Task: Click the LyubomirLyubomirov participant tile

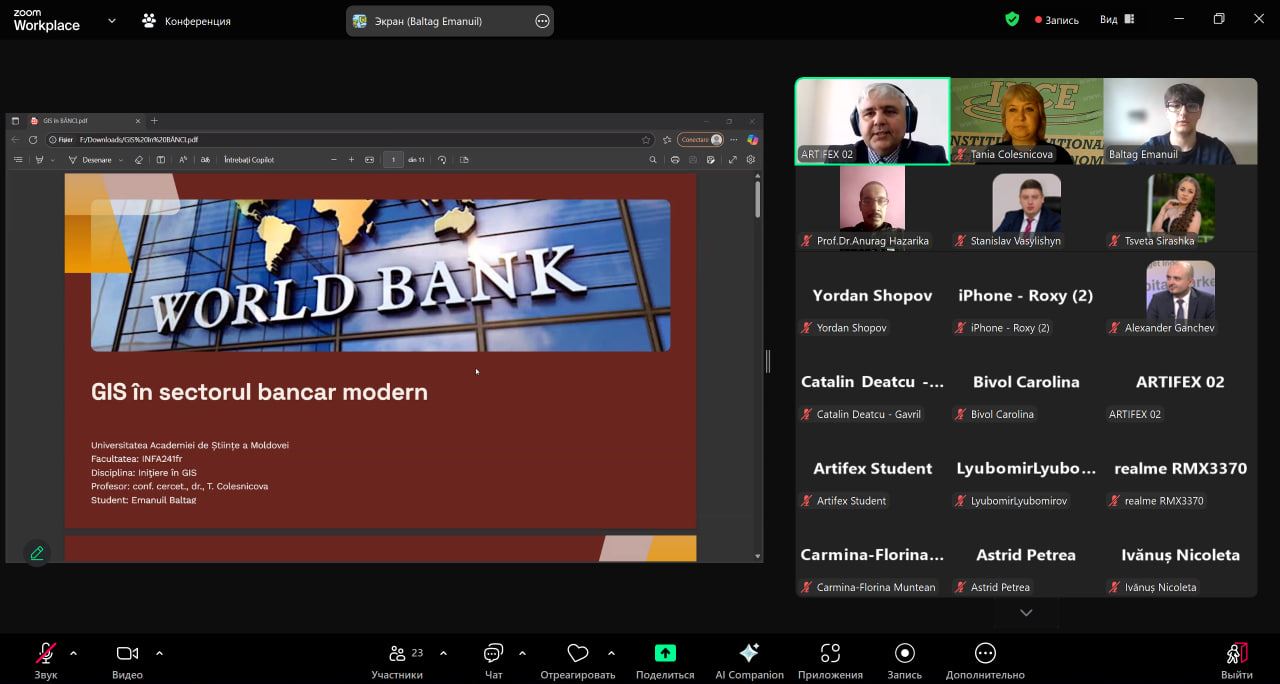Action: 1026,468
